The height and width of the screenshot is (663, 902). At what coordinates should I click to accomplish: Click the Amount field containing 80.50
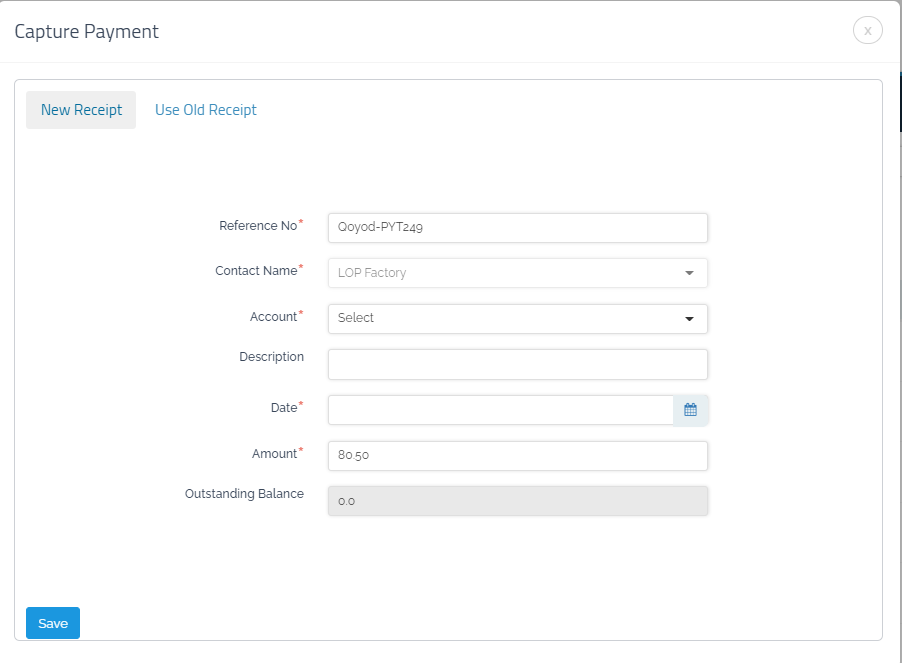(x=517, y=455)
